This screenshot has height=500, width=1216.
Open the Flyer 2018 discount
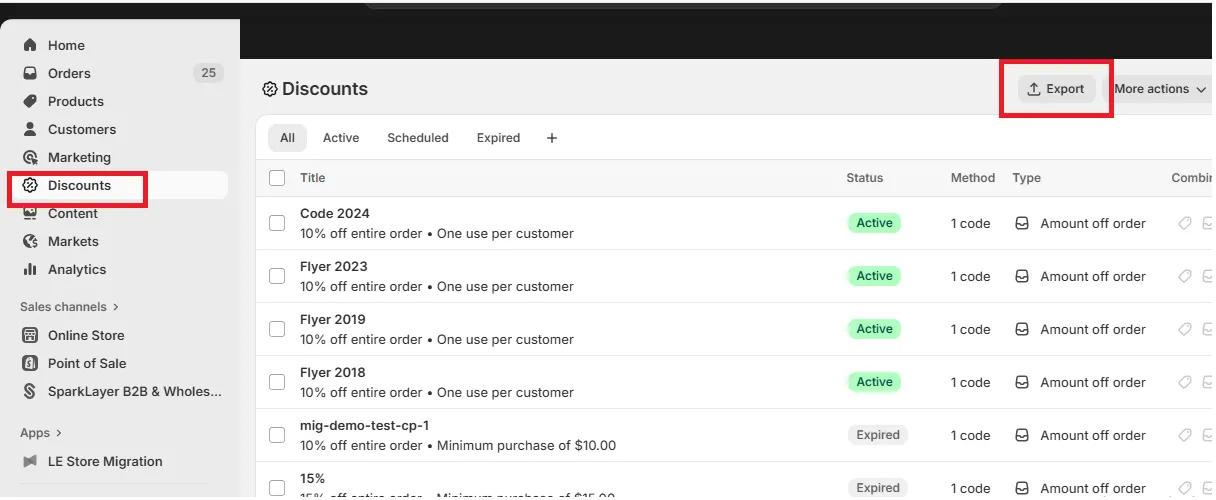click(x=333, y=372)
